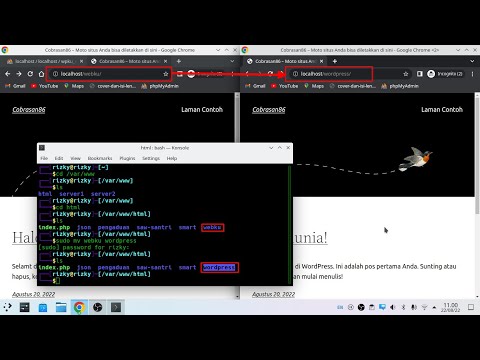Image resolution: width=480 pixels, height=360 pixels.
Task: Open application launcher on taskbar
Action: click(8, 307)
